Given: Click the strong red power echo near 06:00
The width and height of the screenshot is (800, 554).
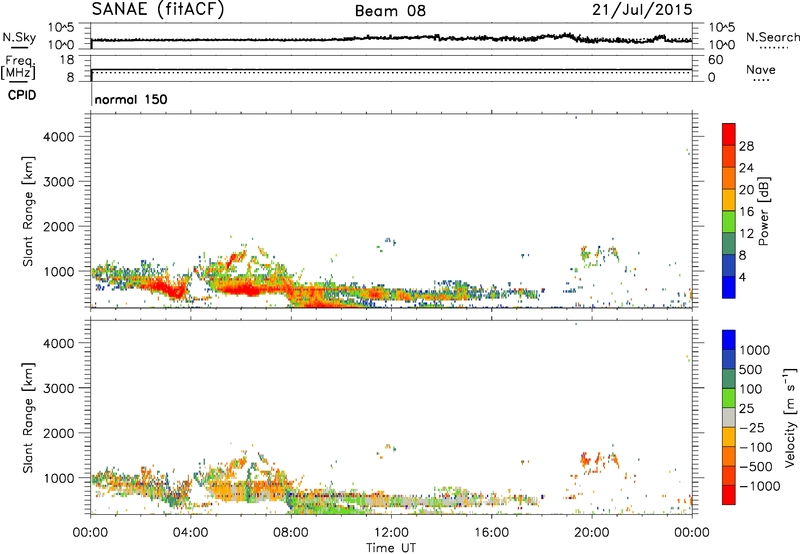Looking at the screenshot, I should point(245,290).
